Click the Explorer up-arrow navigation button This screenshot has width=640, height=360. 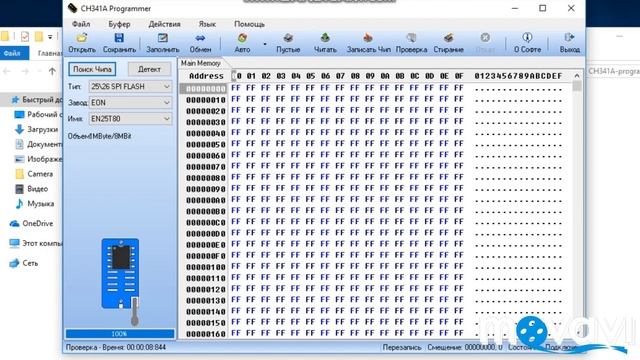coord(52,71)
